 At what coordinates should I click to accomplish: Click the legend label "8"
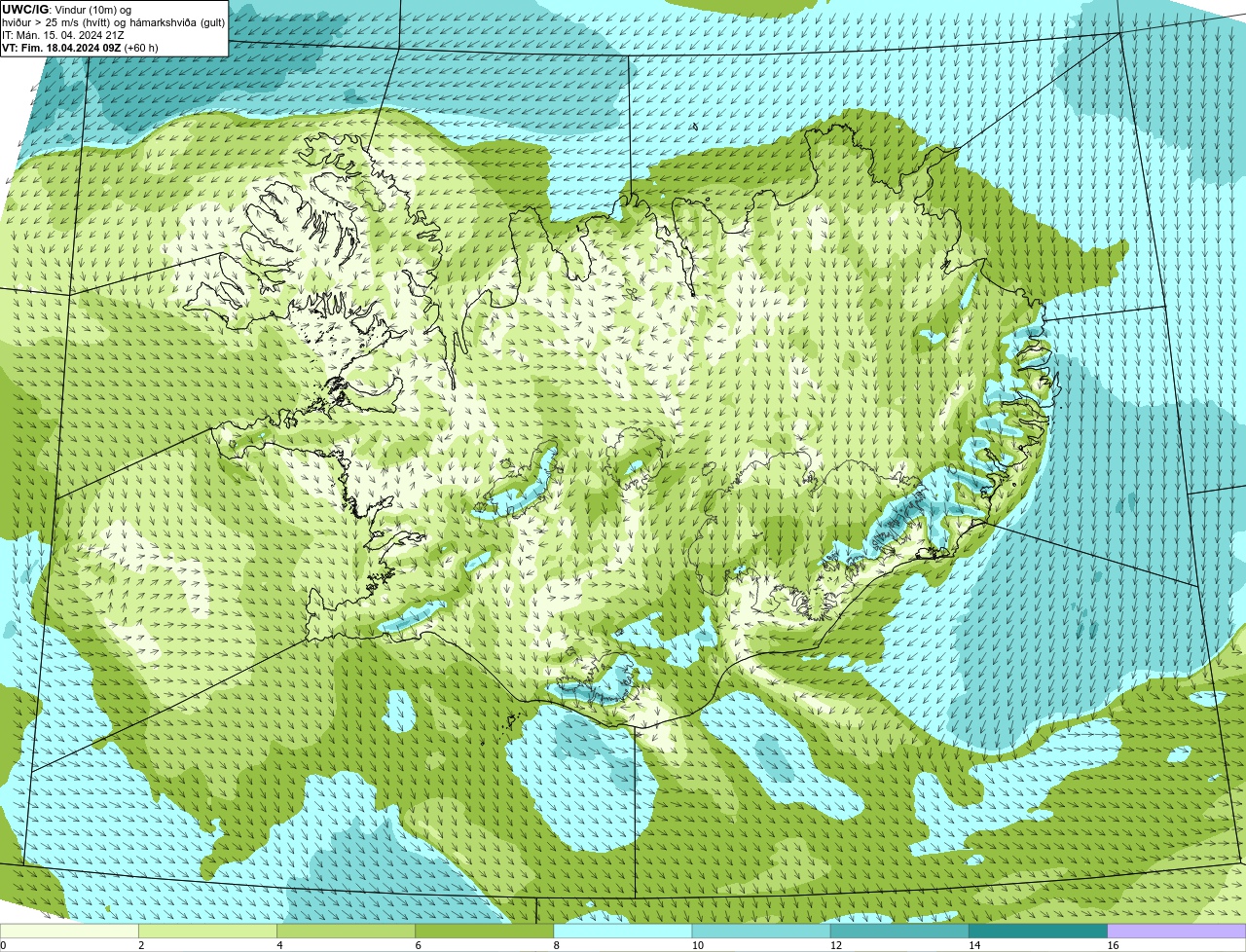tap(556, 945)
